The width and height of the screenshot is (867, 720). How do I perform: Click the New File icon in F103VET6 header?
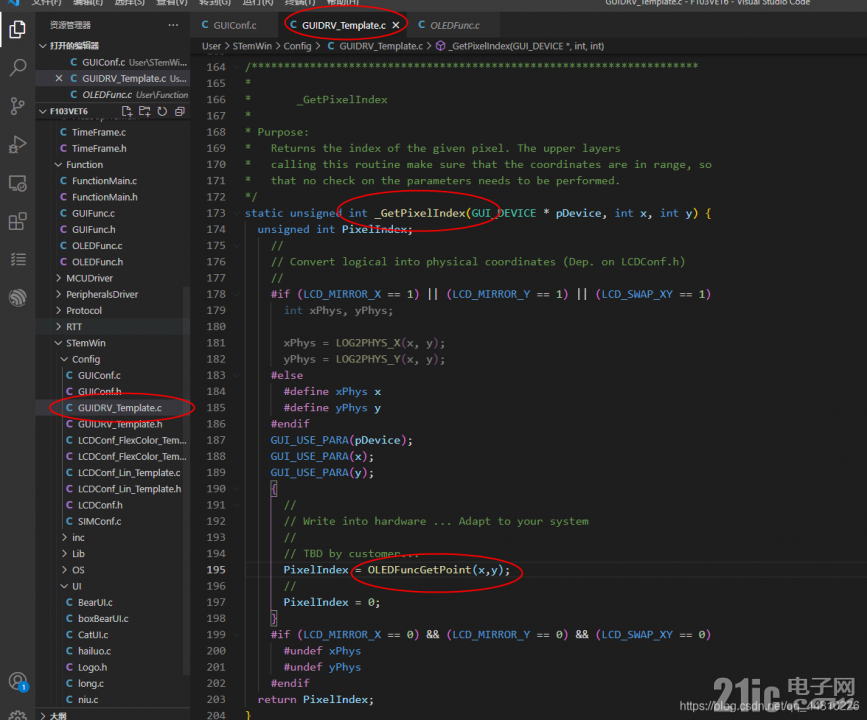point(127,111)
